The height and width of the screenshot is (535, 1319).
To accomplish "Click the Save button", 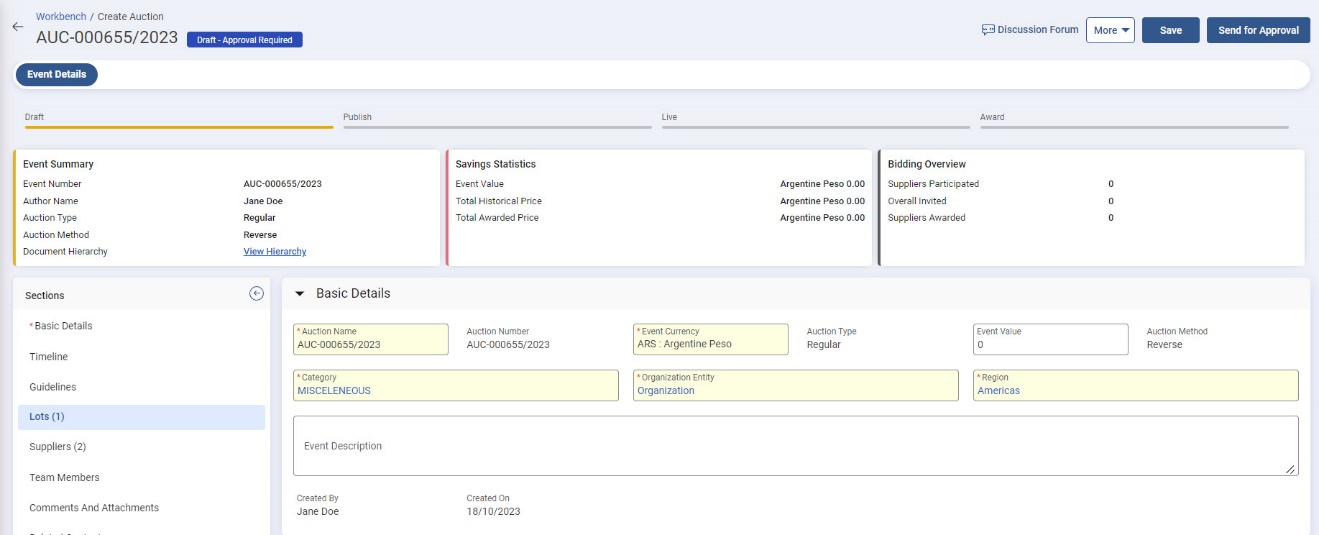I will 1170,30.
